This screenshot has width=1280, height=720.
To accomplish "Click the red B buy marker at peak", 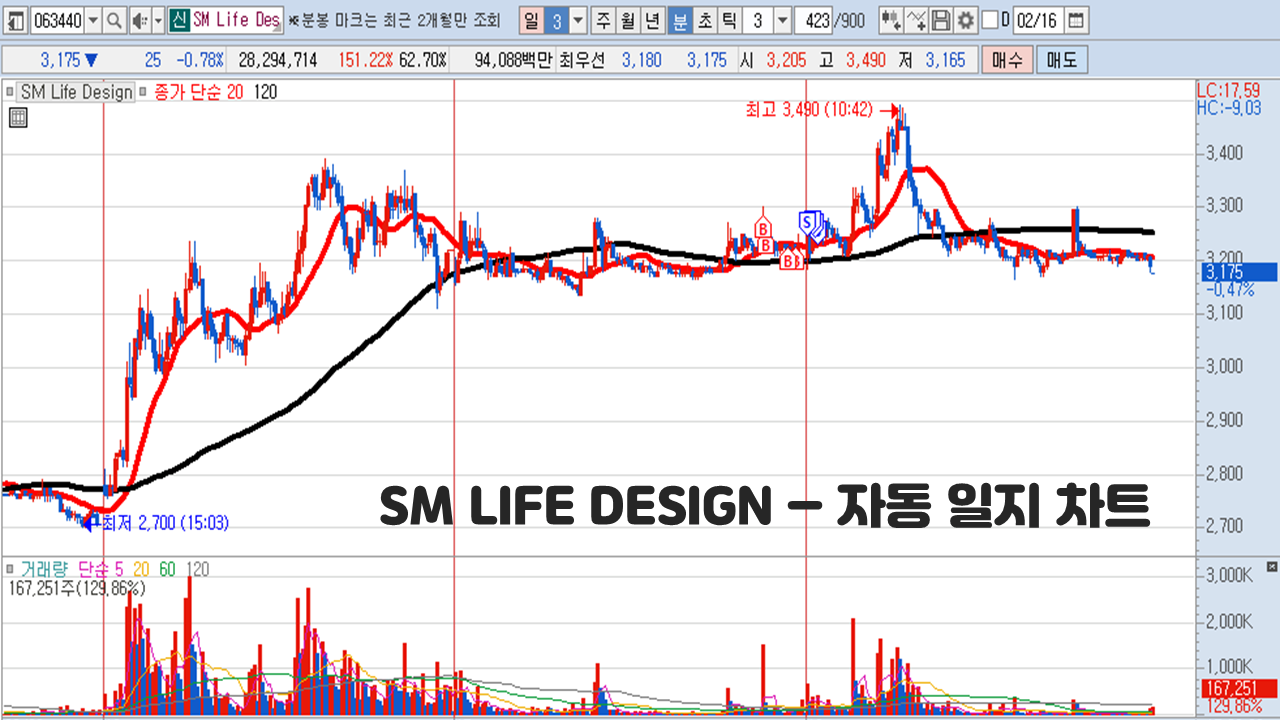I will 763,229.
